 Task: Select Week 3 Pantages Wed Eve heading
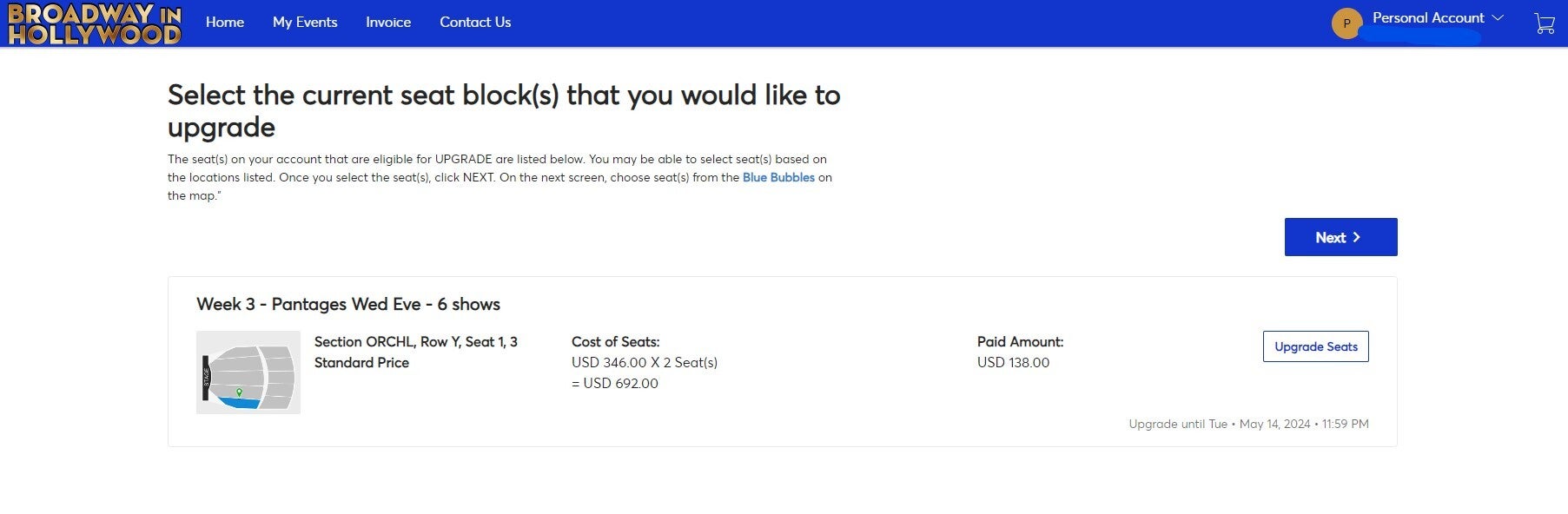(348, 304)
